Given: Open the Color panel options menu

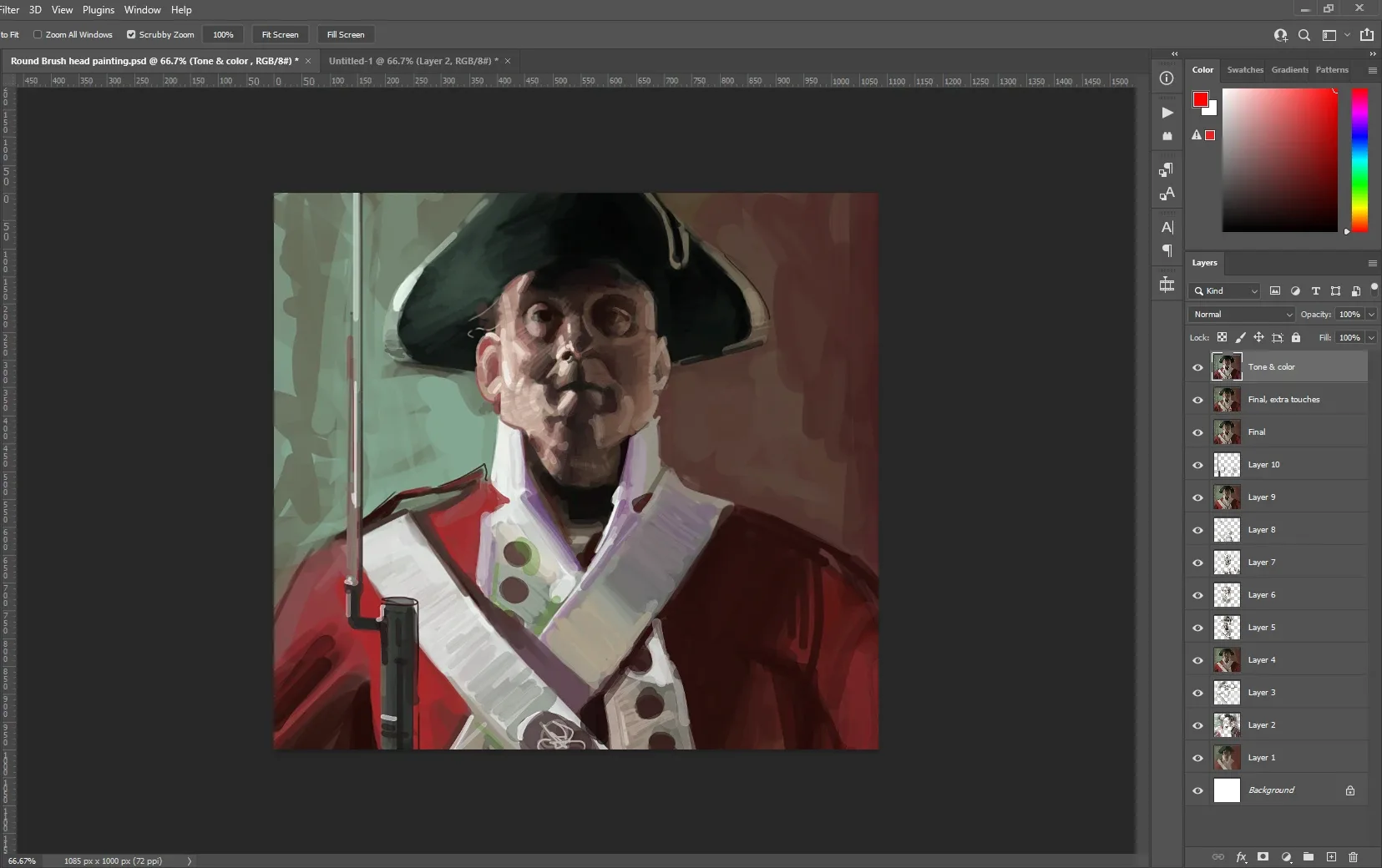Looking at the screenshot, I should (1372, 71).
